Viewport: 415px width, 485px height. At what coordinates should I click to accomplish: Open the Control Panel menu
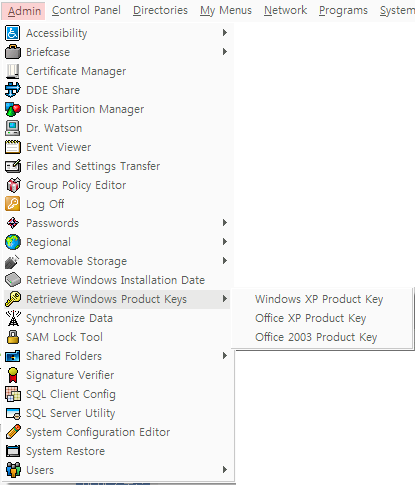(x=86, y=10)
